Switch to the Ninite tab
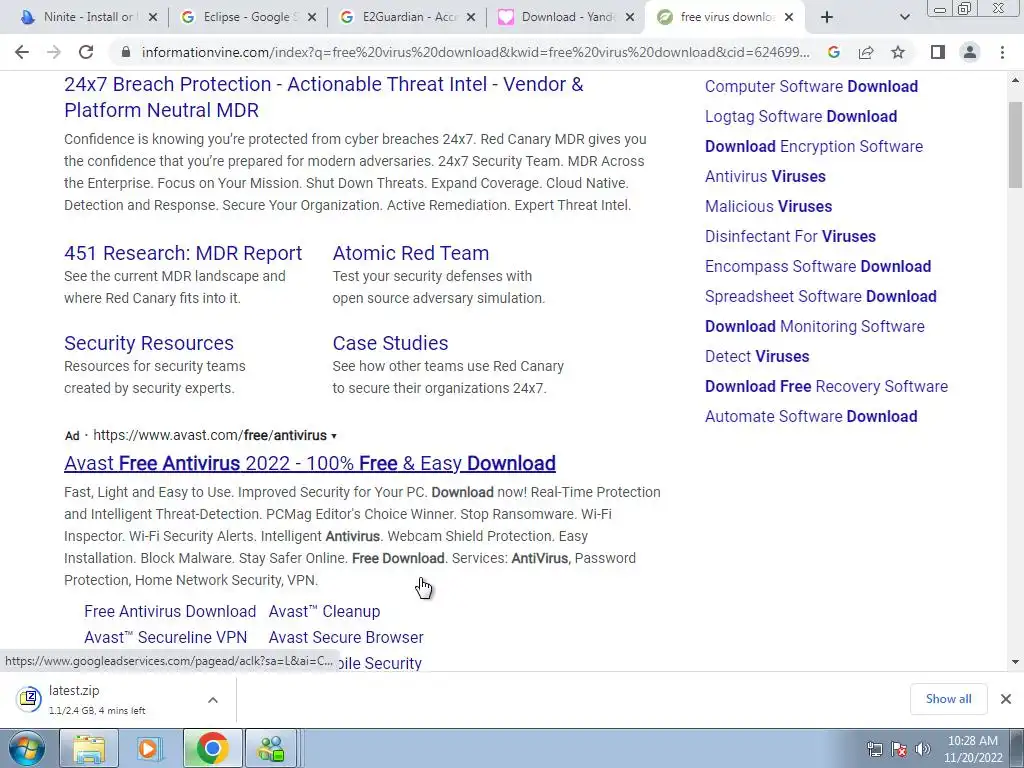 coord(88,17)
